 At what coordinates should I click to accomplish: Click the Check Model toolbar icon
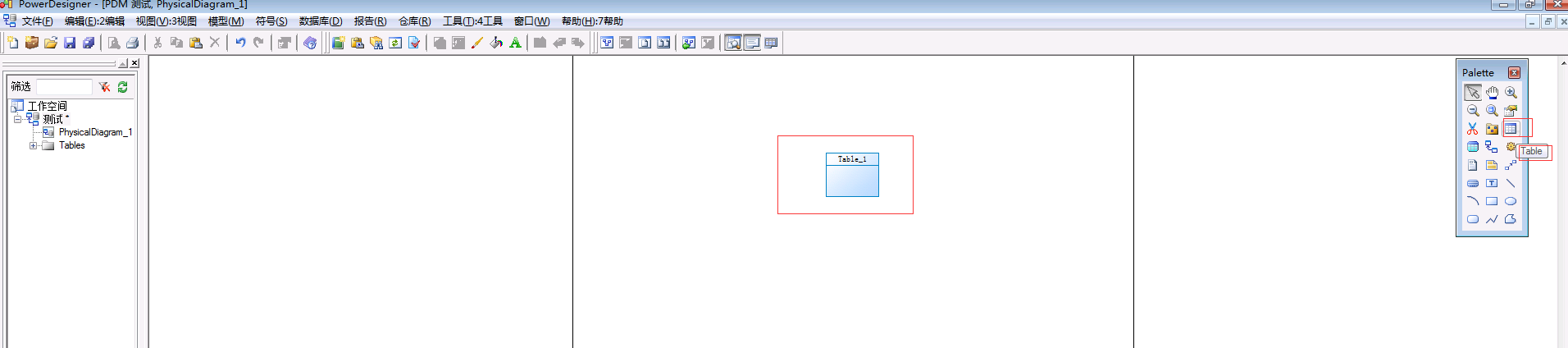[414, 43]
